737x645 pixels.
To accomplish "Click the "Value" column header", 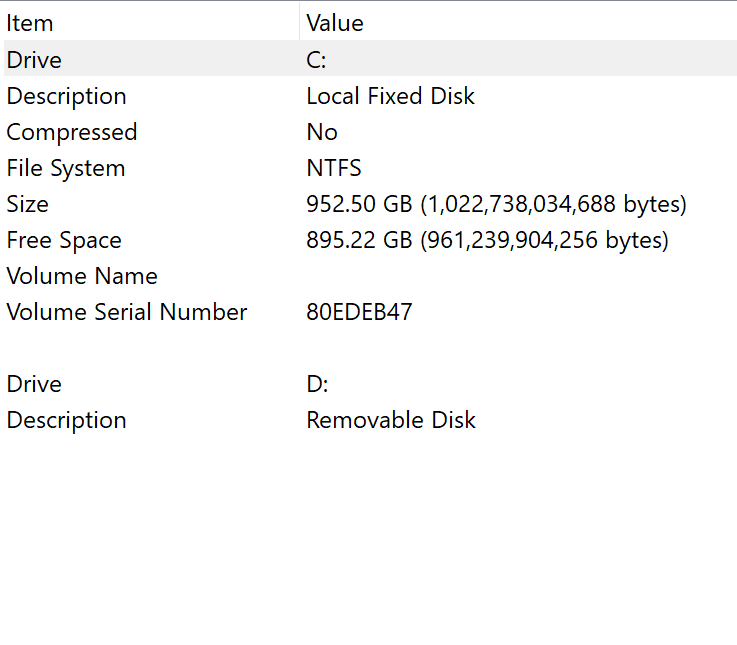I will point(335,23).
